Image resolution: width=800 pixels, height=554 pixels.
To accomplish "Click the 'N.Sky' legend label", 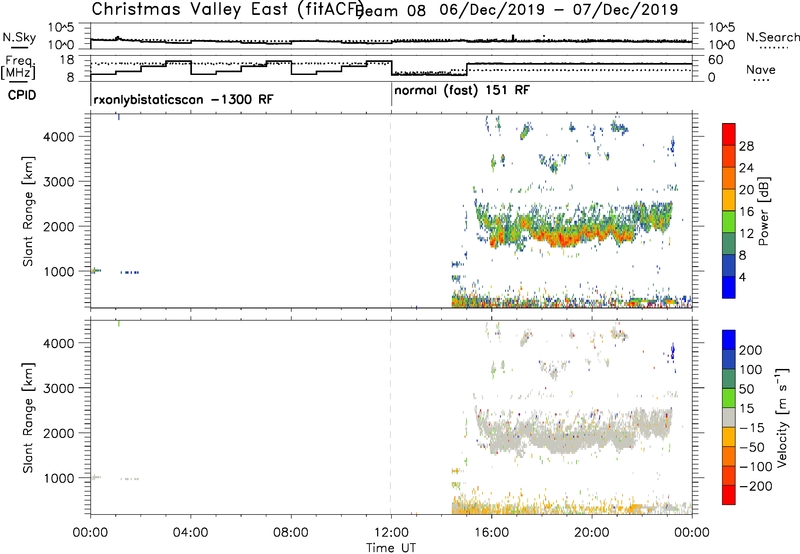I will pyautogui.click(x=19, y=37).
